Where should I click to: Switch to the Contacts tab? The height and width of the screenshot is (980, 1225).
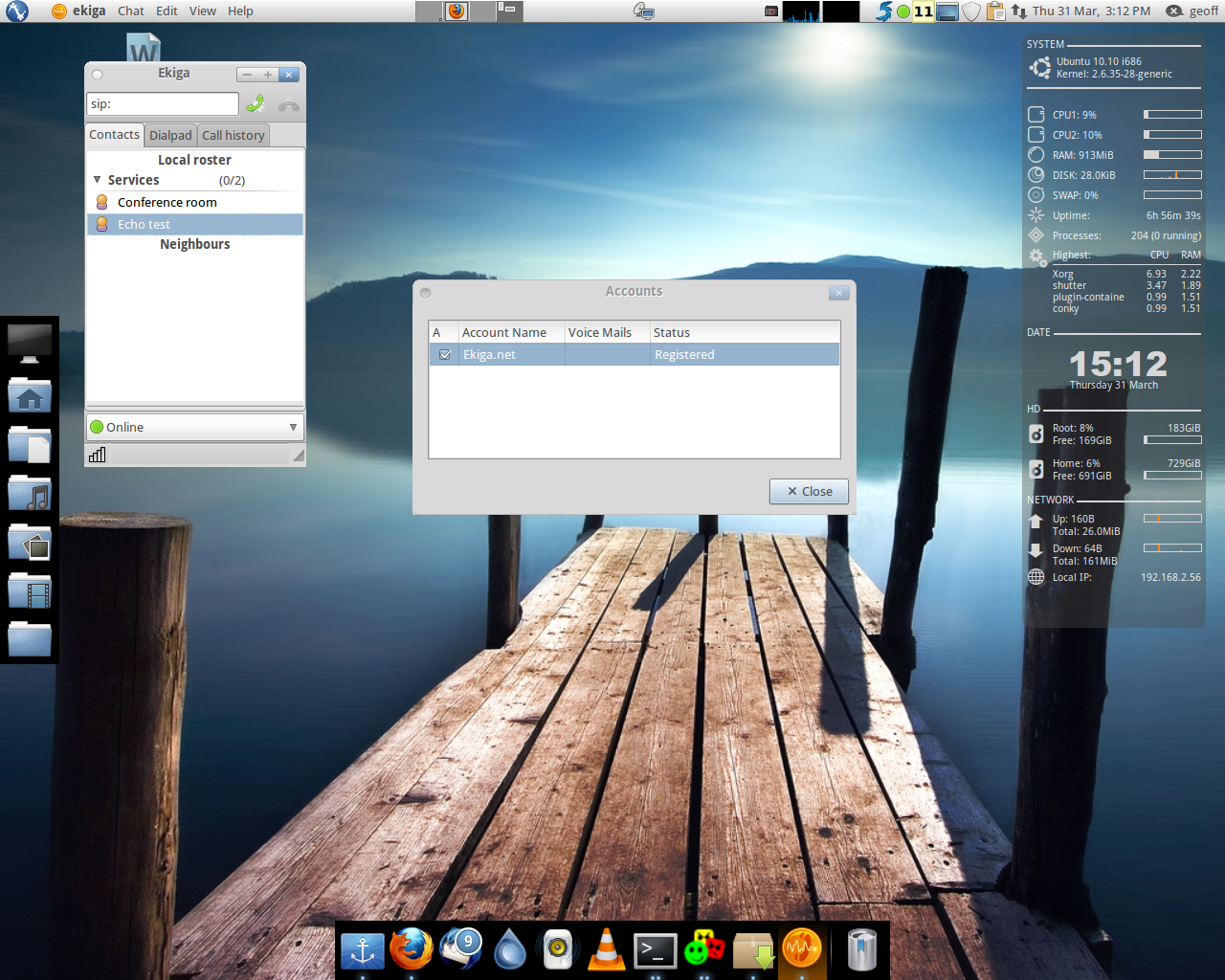click(115, 135)
